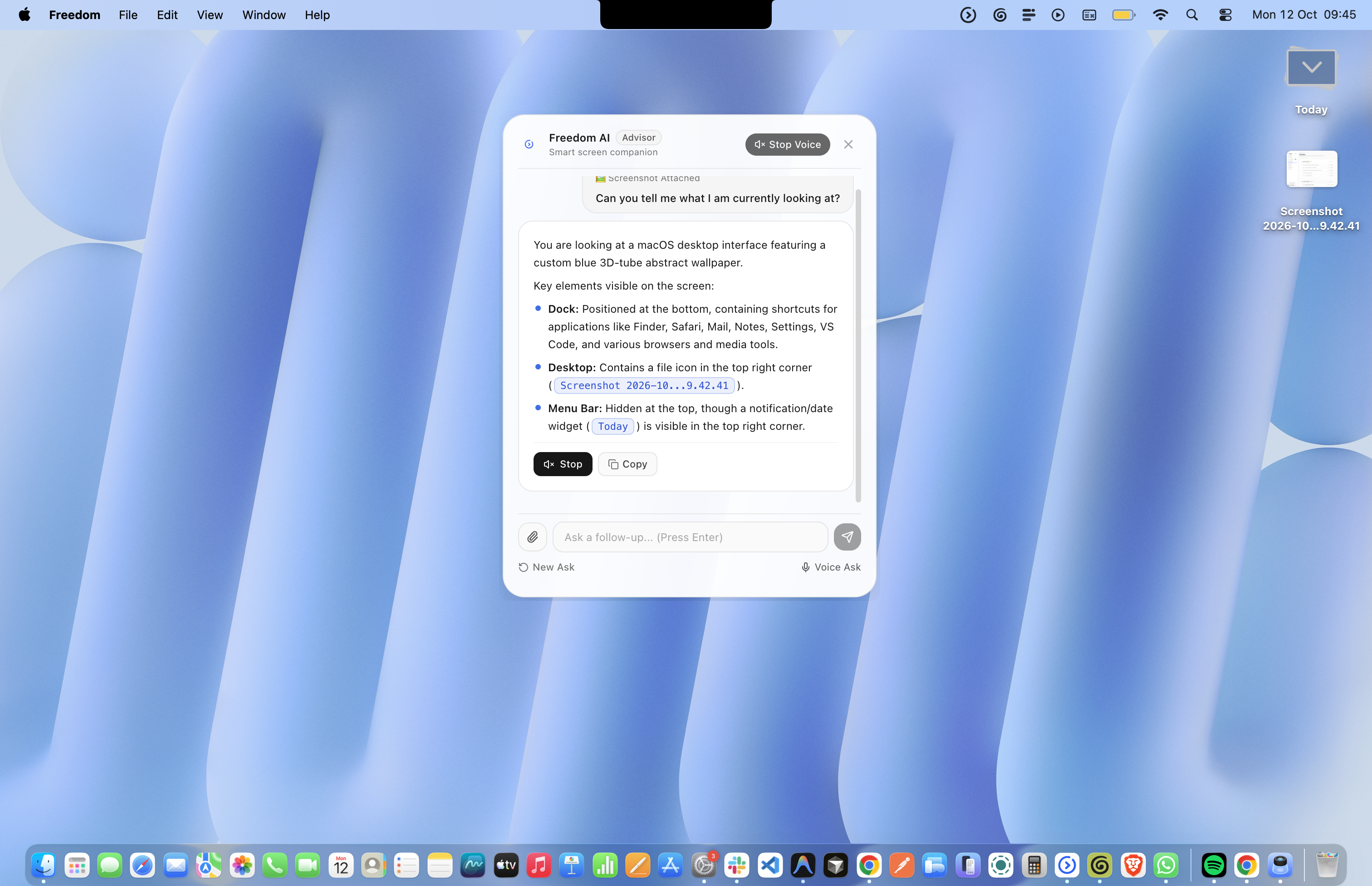Copy the AI response text

pyautogui.click(x=627, y=464)
